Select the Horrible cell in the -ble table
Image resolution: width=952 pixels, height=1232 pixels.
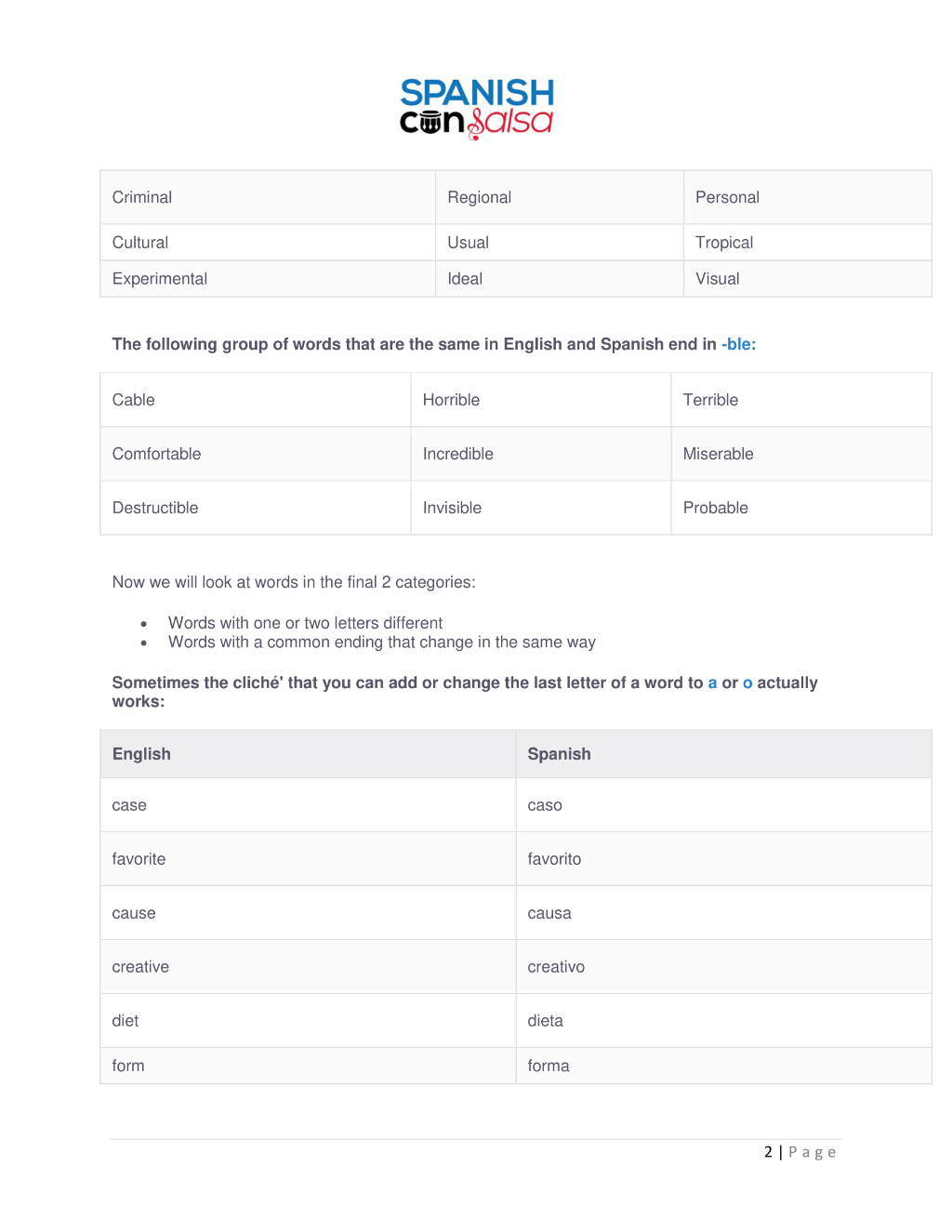pos(540,400)
